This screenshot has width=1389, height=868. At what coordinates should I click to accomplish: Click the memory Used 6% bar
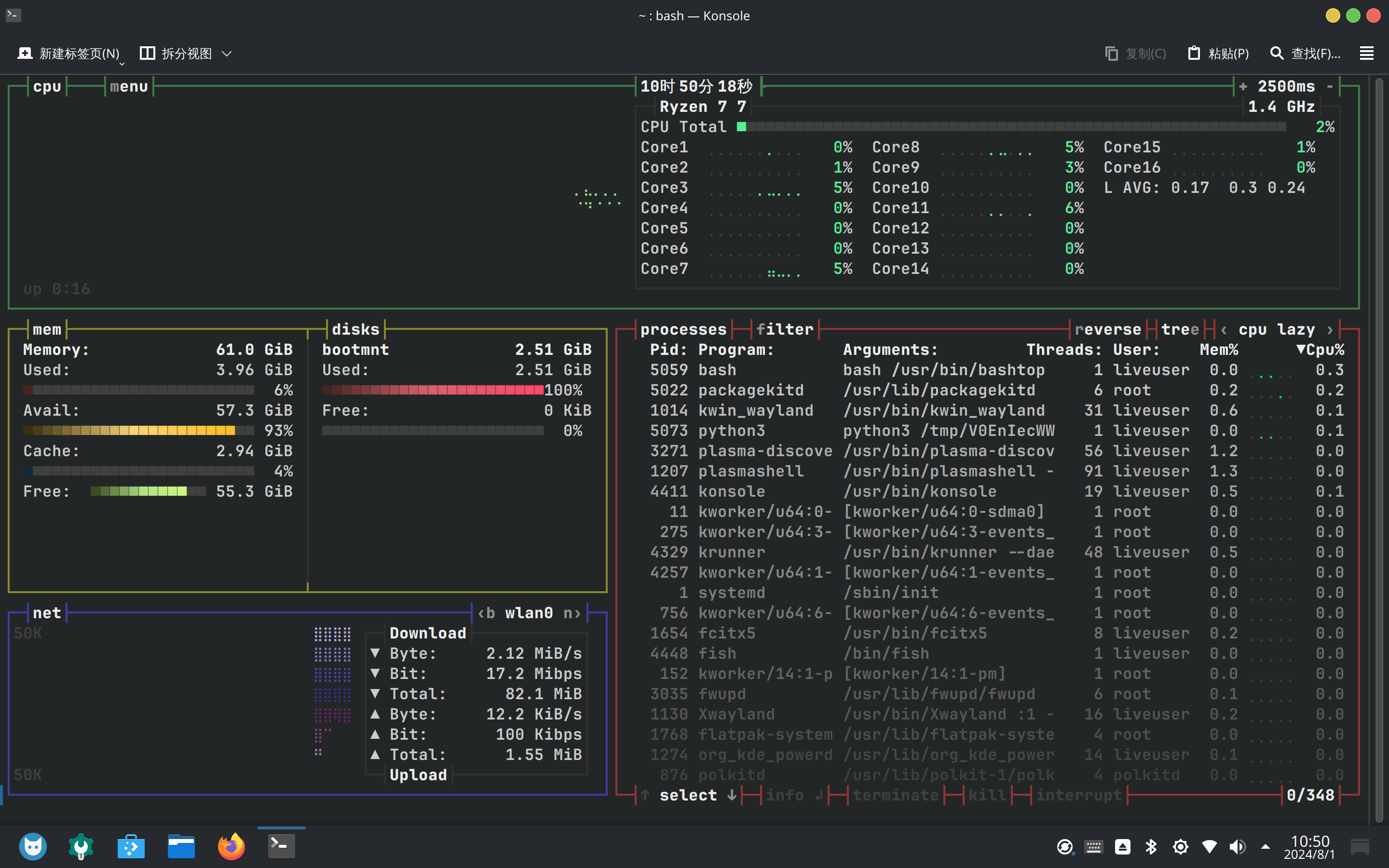click(x=138, y=391)
